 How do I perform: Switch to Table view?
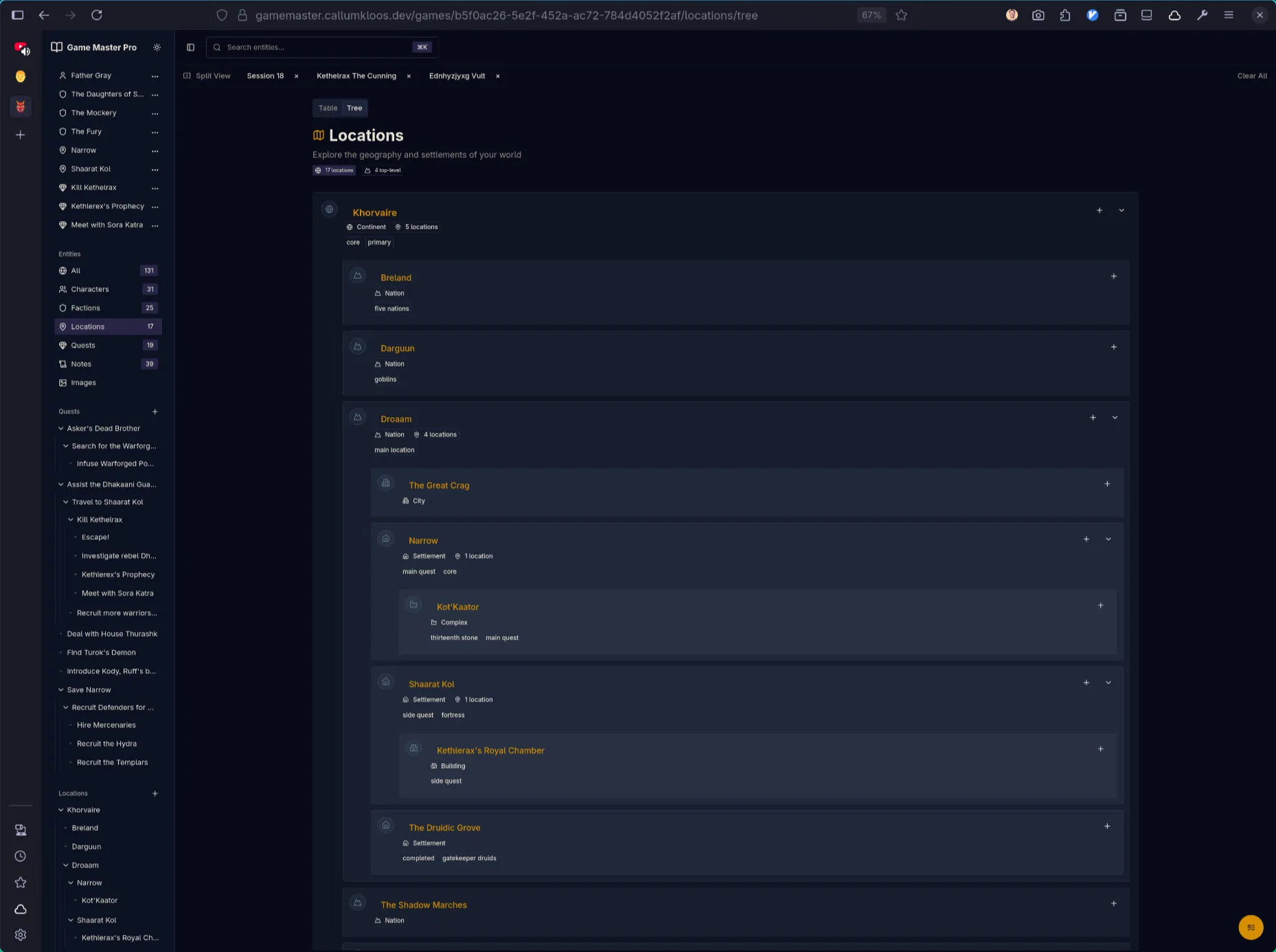(x=328, y=108)
